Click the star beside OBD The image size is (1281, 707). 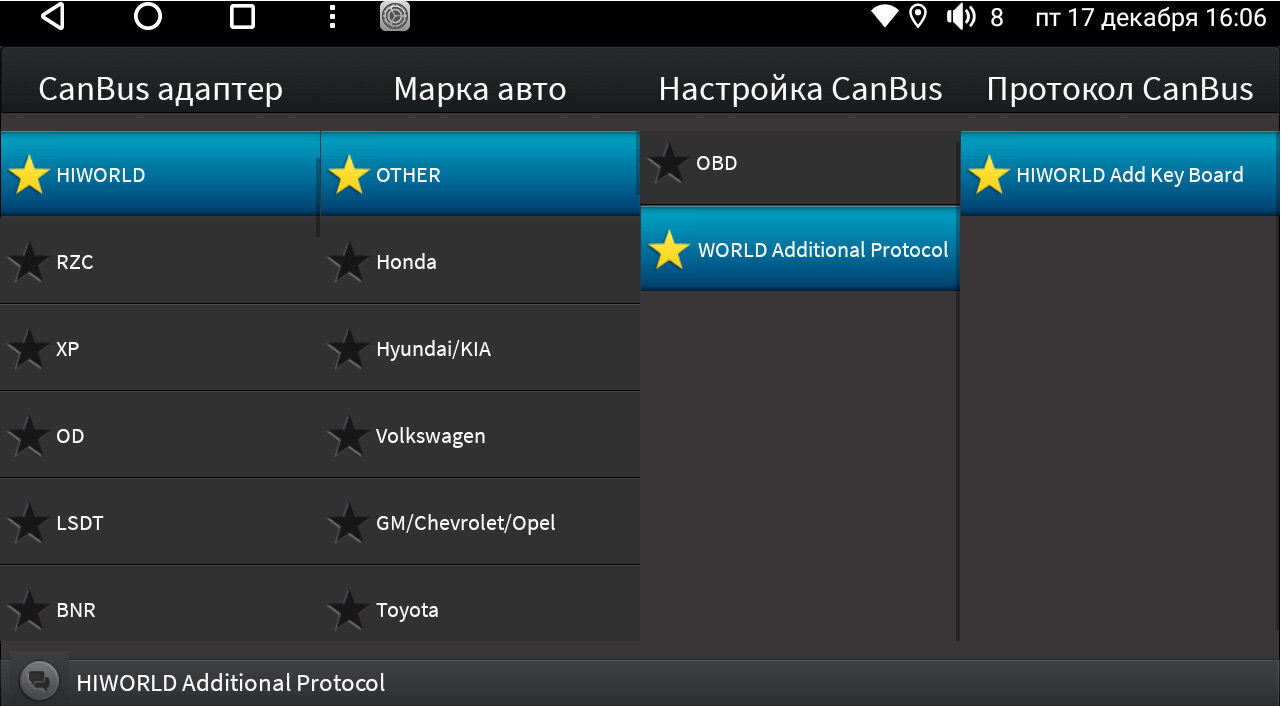669,163
